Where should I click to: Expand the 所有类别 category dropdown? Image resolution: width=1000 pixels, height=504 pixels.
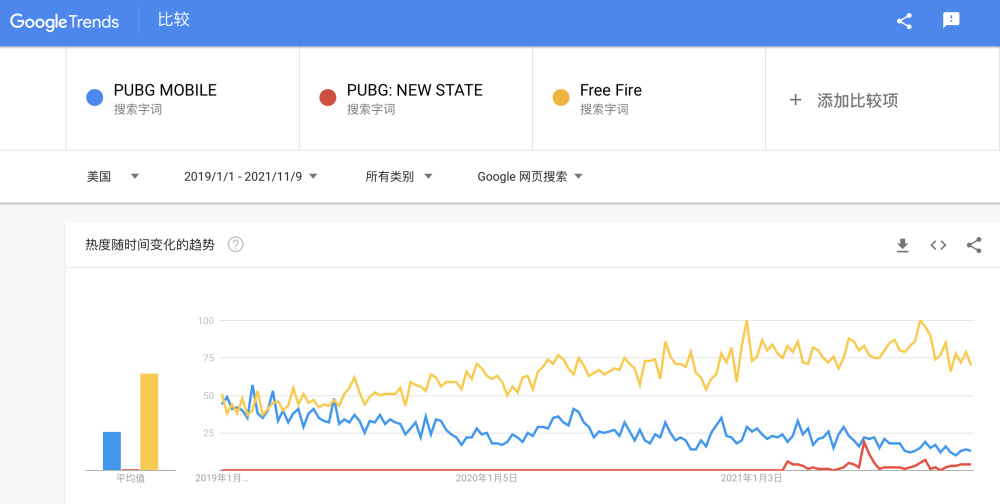click(x=399, y=177)
